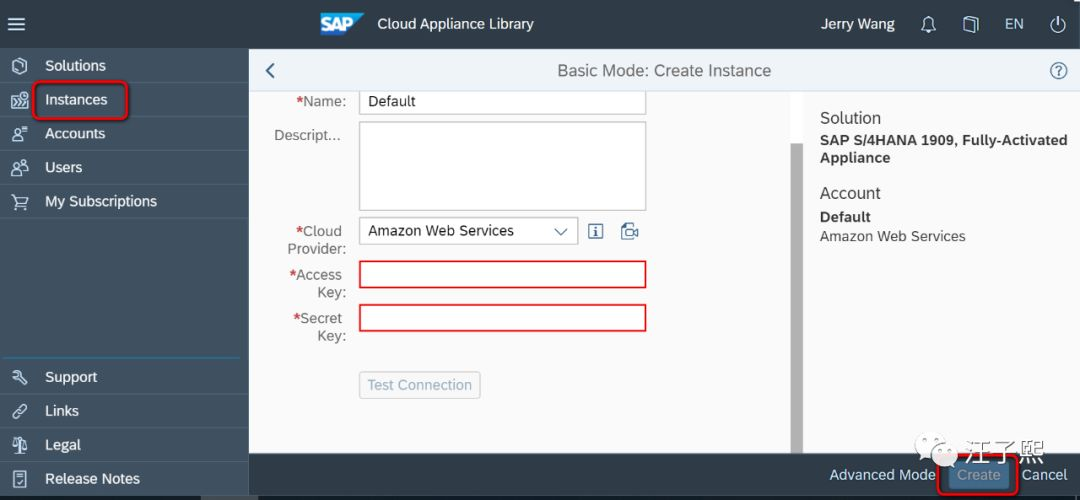This screenshot has height=500, width=1080.
Task: Go back with the left chevron
Action: click(270, 70)
